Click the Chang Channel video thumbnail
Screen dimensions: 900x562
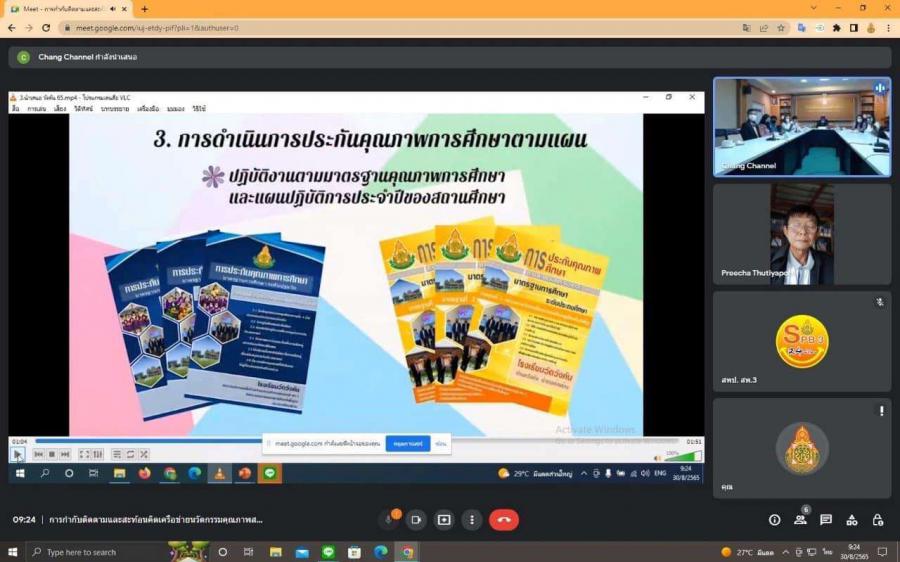pos(801,127)
